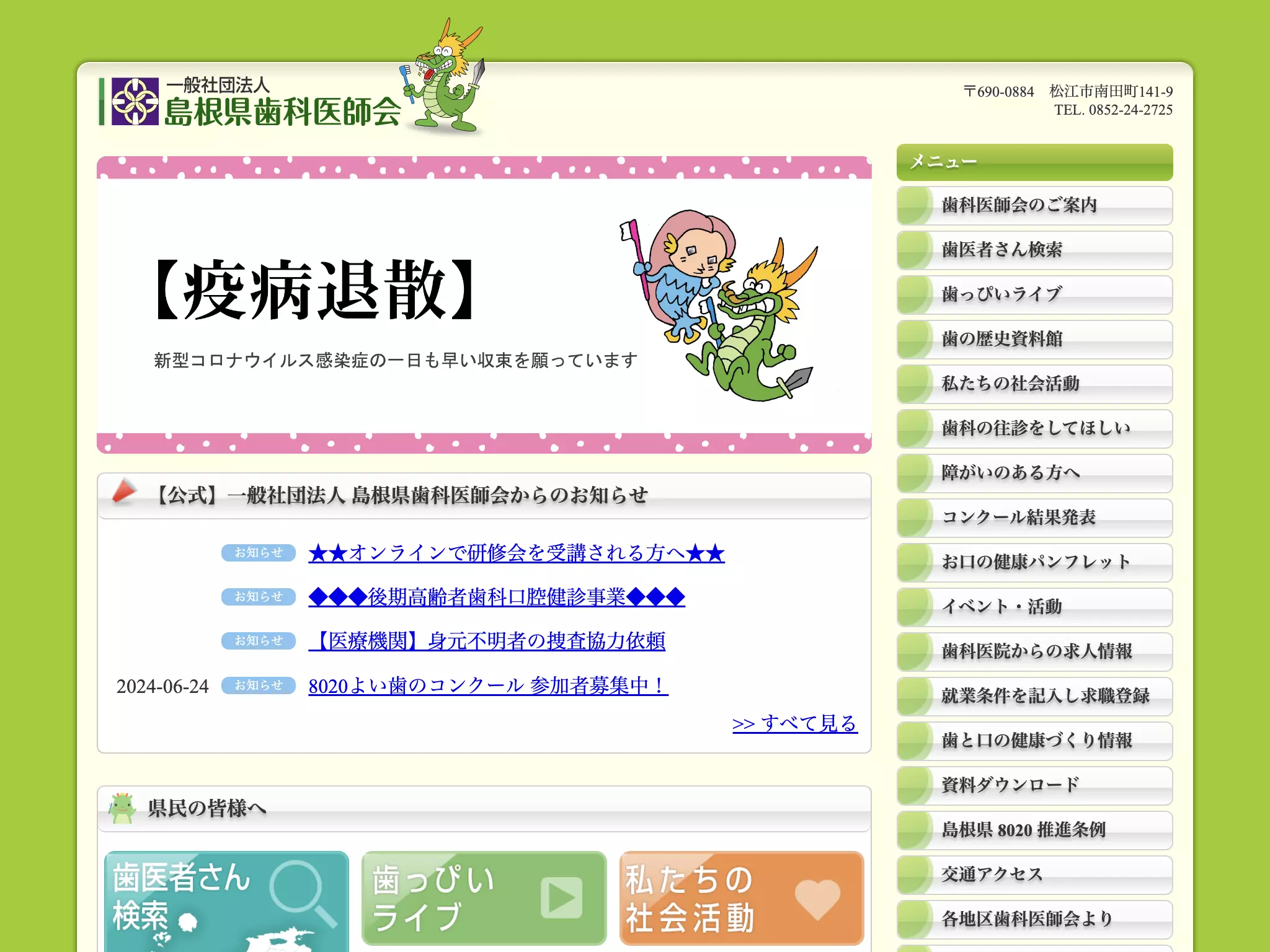Select 歯っぴいライブ in the side menu
This screenshot has height=952, width=1270.
click(x=1034, y=294)
